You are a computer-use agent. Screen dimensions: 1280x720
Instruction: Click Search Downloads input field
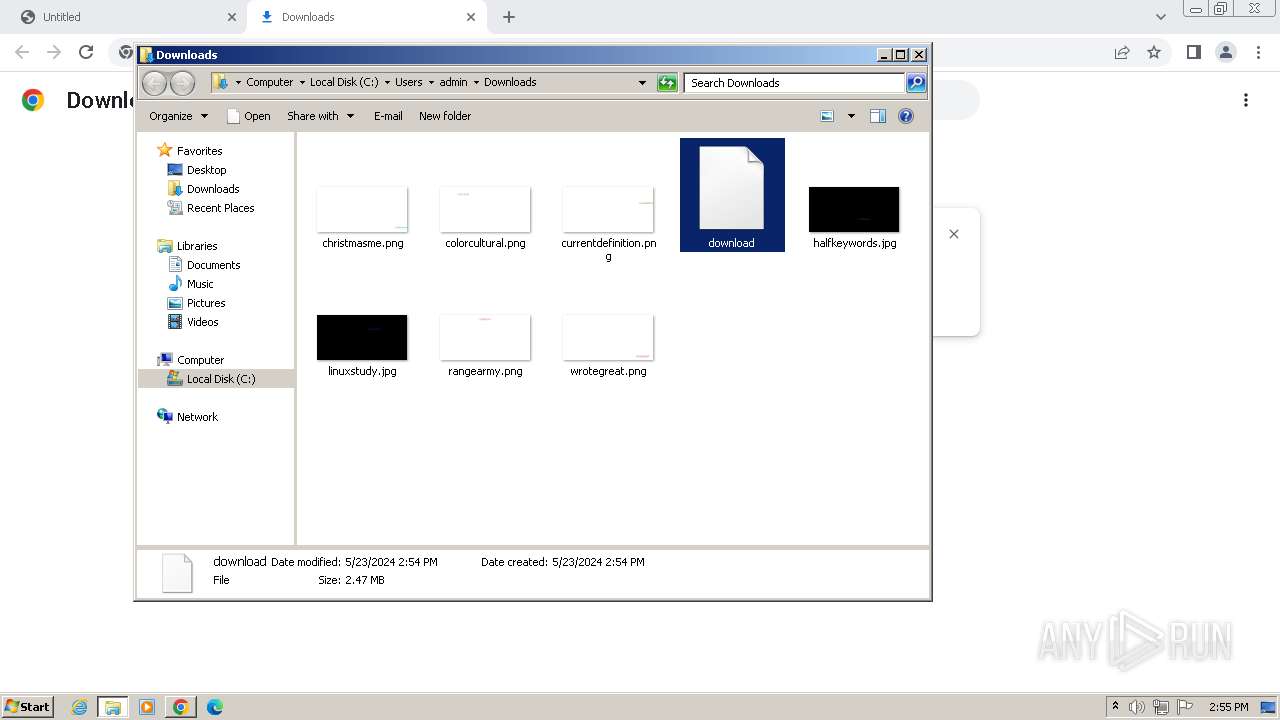pos(795,83)
